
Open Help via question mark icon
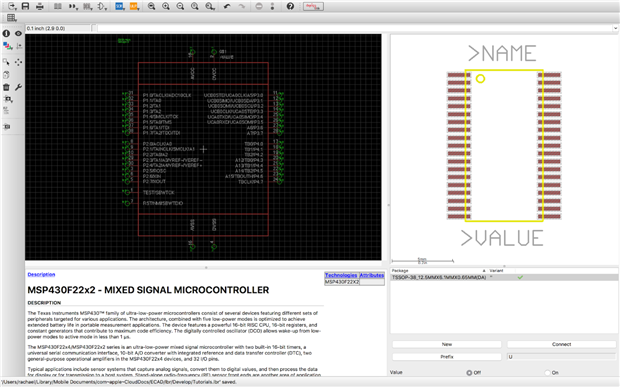coord(290,6)
